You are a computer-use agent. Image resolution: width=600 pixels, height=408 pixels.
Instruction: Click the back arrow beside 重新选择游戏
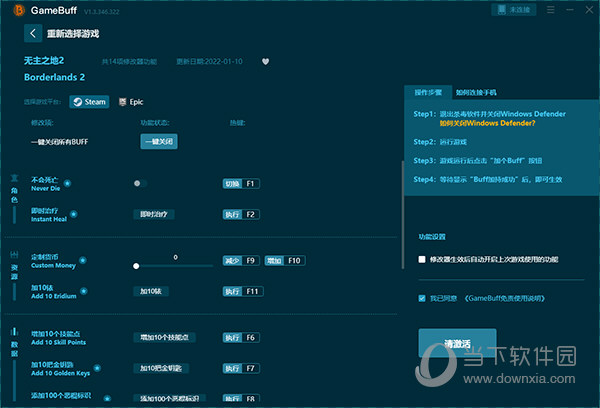pyautogui.click(x=34, y=33)
